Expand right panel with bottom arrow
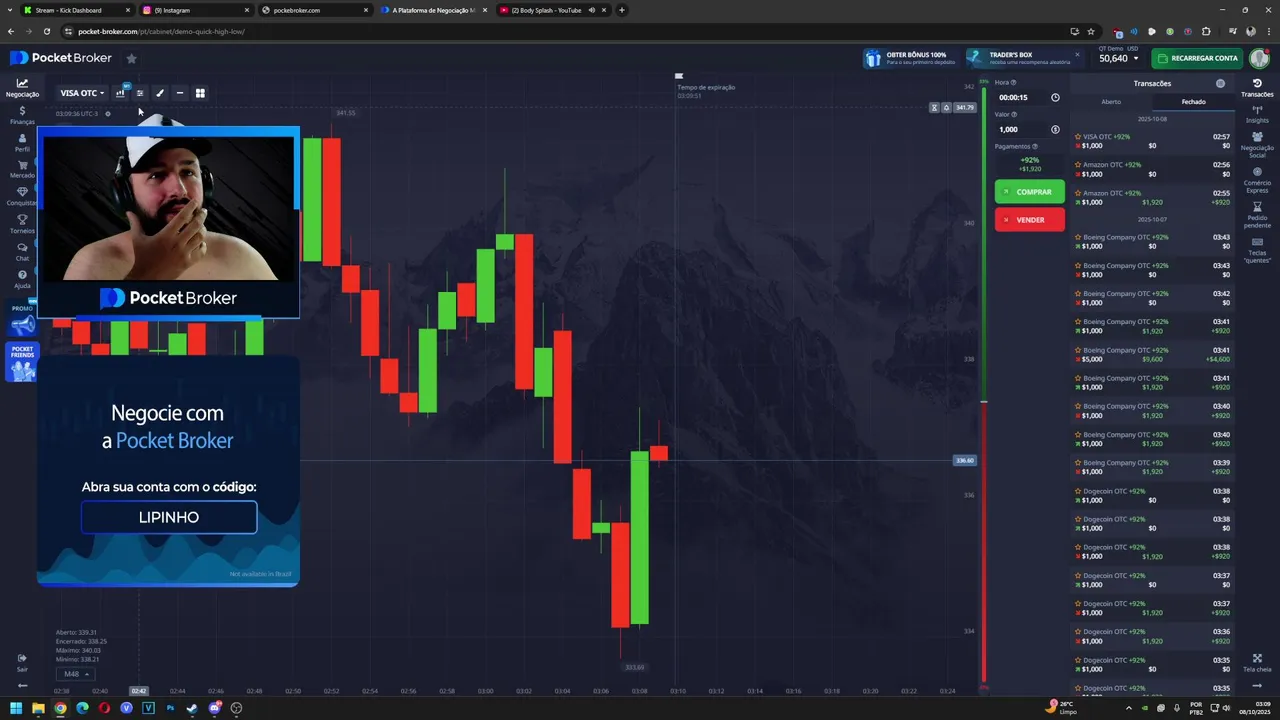Viewport: 1280px width, 720px height. (1257, 686)
